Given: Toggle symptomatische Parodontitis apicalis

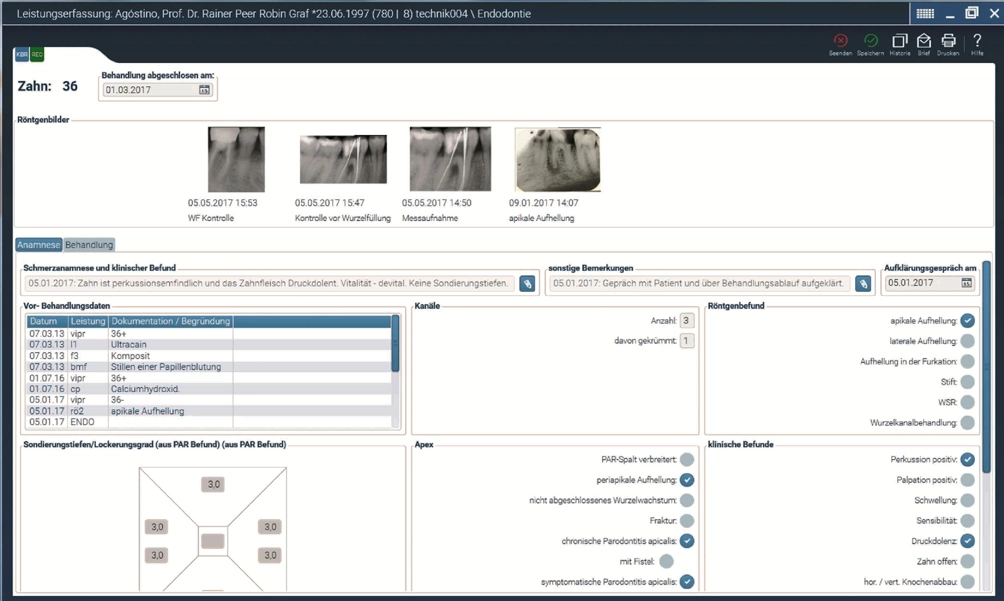Looking at the screenshot, I should (687, 582).
